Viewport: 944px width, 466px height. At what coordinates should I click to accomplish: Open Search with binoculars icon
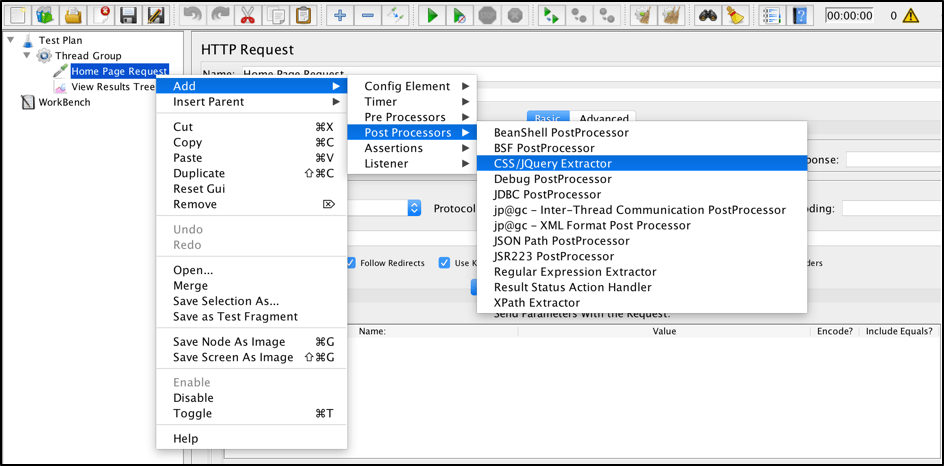pos(706,15)
